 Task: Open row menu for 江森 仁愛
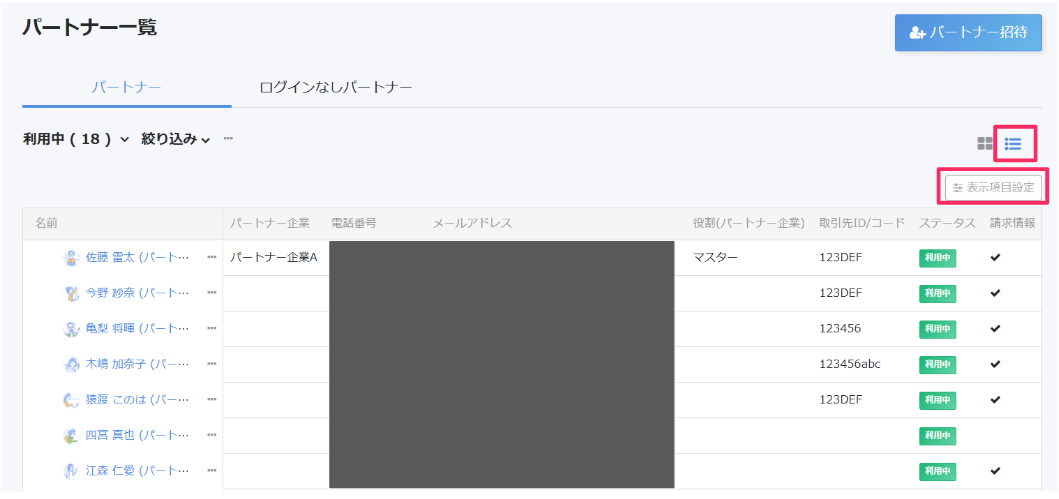(x=212, y=471)
